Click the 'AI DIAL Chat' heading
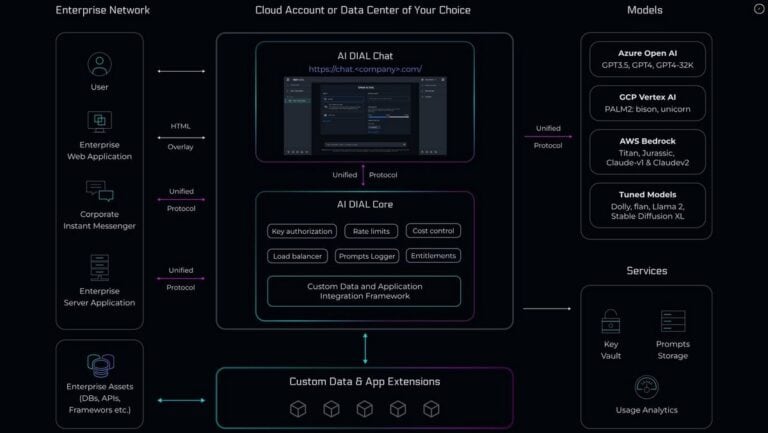 coord(365,56)
